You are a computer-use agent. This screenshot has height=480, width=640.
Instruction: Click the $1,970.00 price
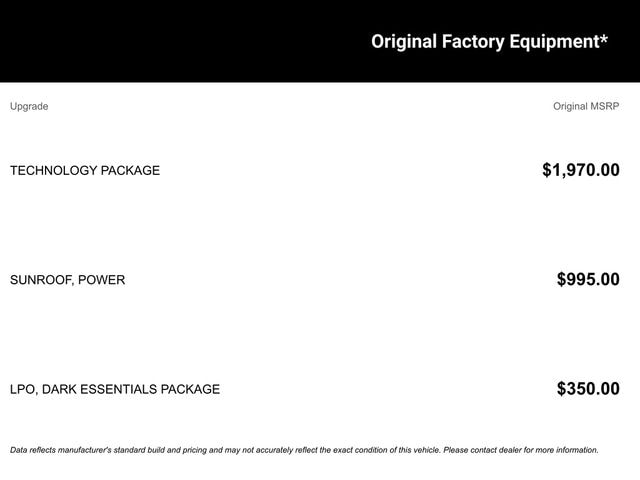pos(580,170)
